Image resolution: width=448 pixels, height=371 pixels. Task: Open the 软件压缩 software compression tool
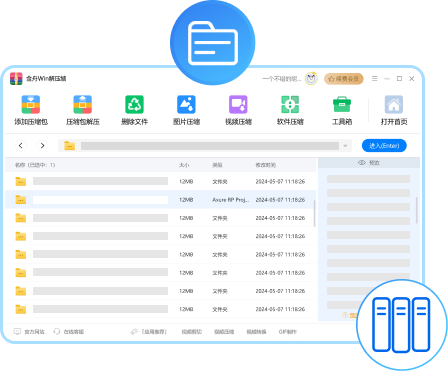coord(290,105)
